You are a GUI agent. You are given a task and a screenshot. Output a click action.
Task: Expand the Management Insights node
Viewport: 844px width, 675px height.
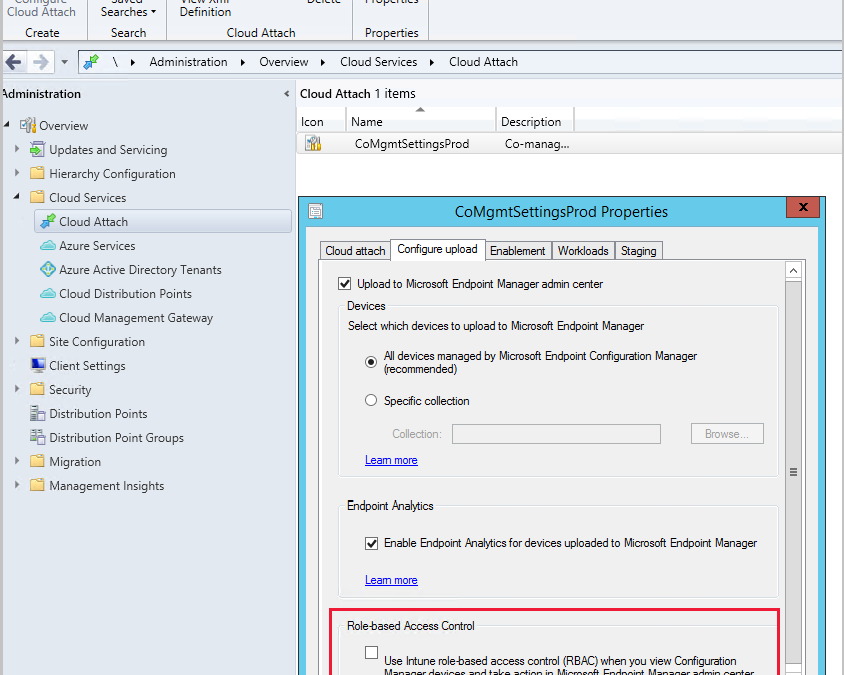click(17, 484)
